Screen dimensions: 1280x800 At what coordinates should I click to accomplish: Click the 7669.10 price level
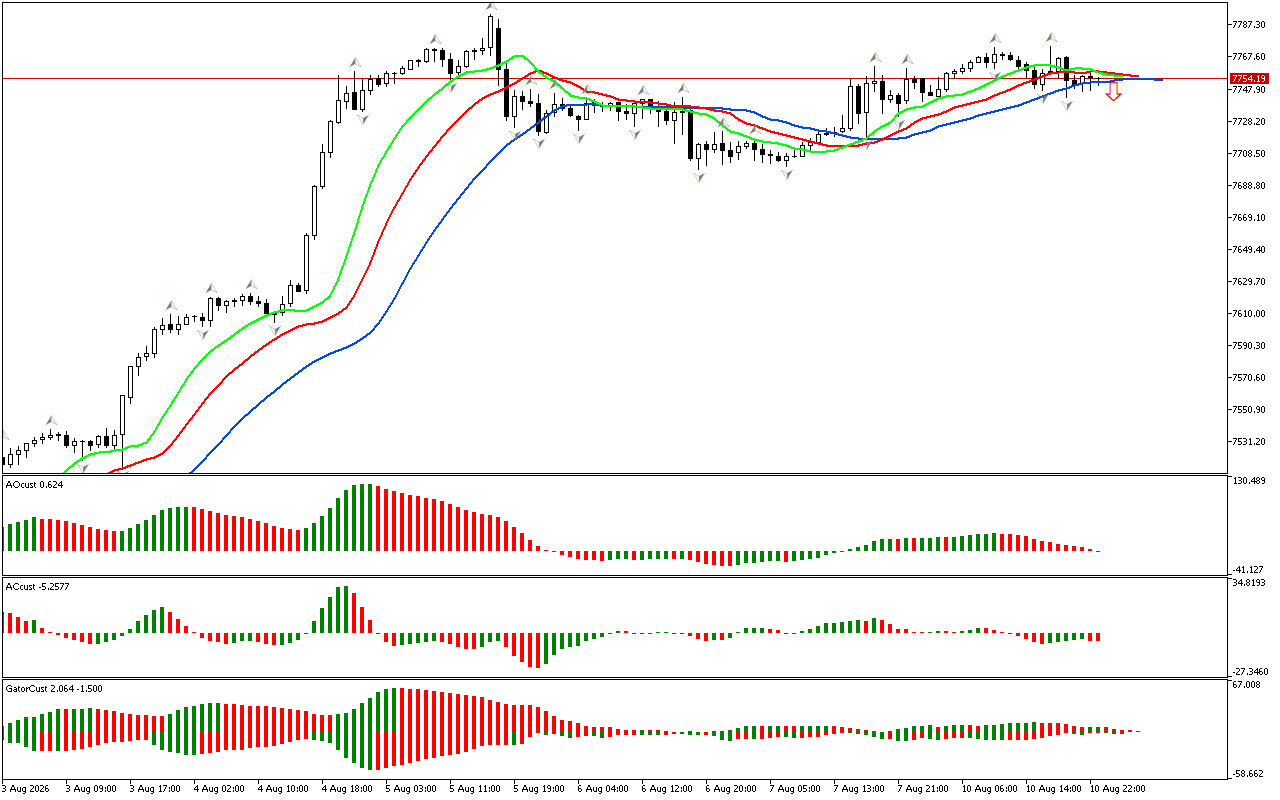click(x=1247, y=217)
